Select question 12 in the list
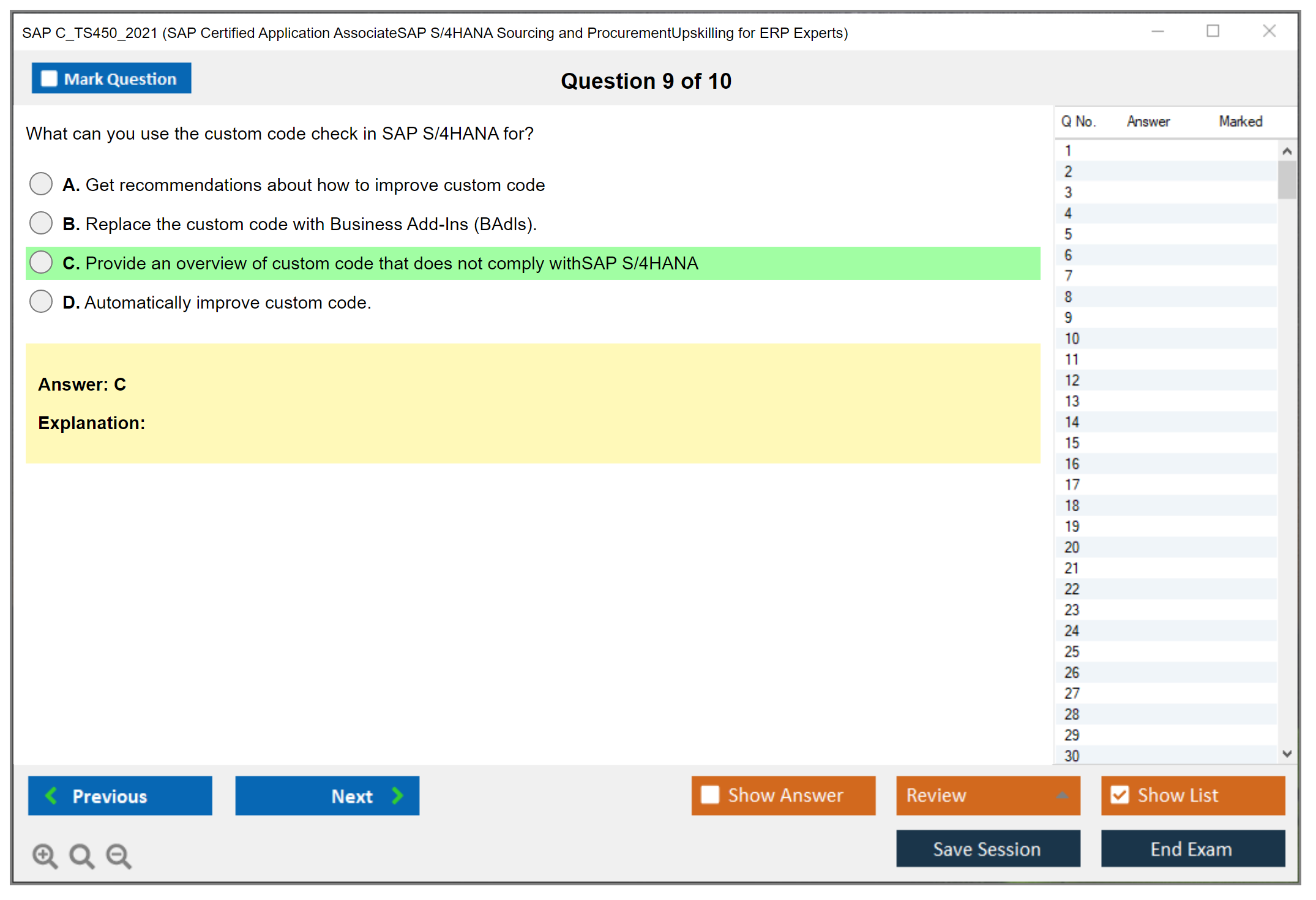Image resolution: width=1316 pixels, height=900 pixels. [x=1072, y=380]
